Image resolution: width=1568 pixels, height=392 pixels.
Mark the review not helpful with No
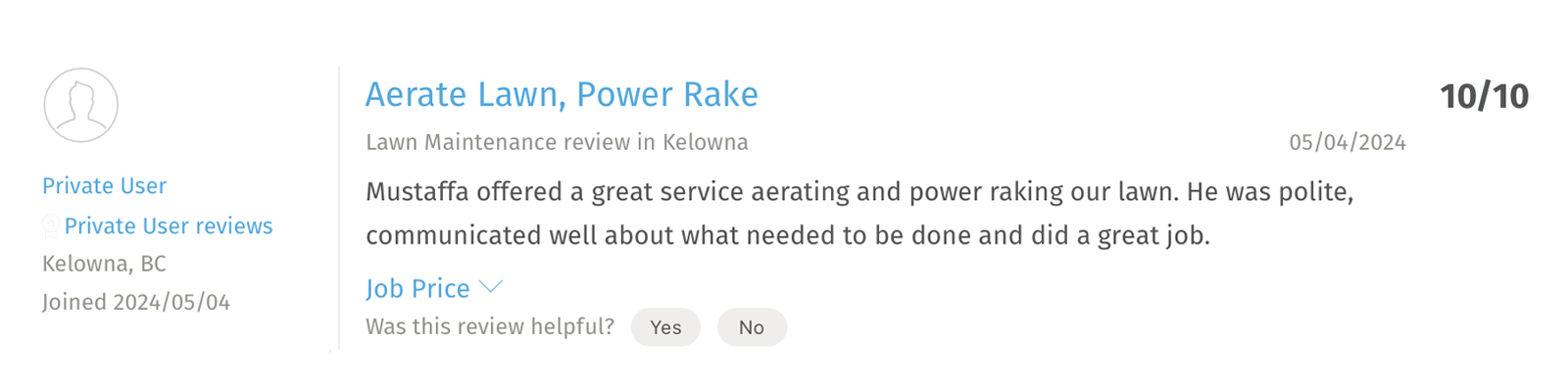tap(752, 327)
